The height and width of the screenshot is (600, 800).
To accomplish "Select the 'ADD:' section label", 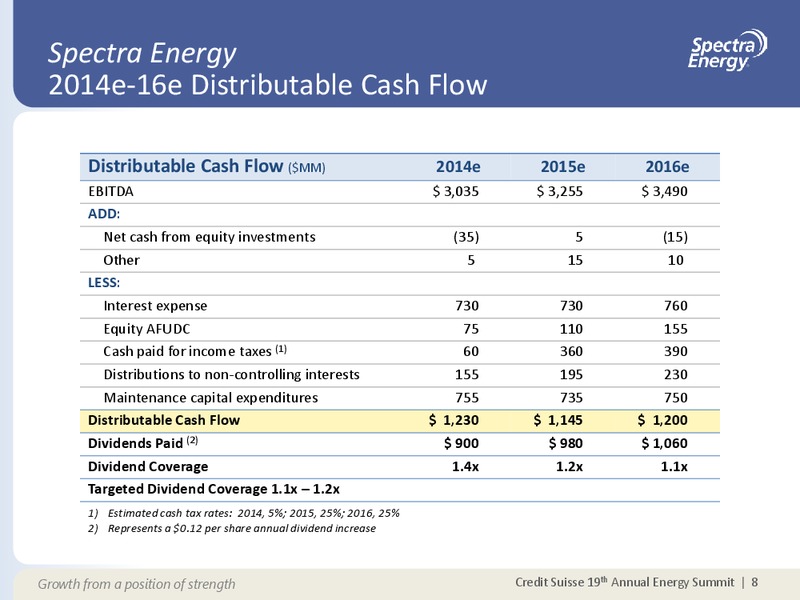I will [x=104, y=214].
